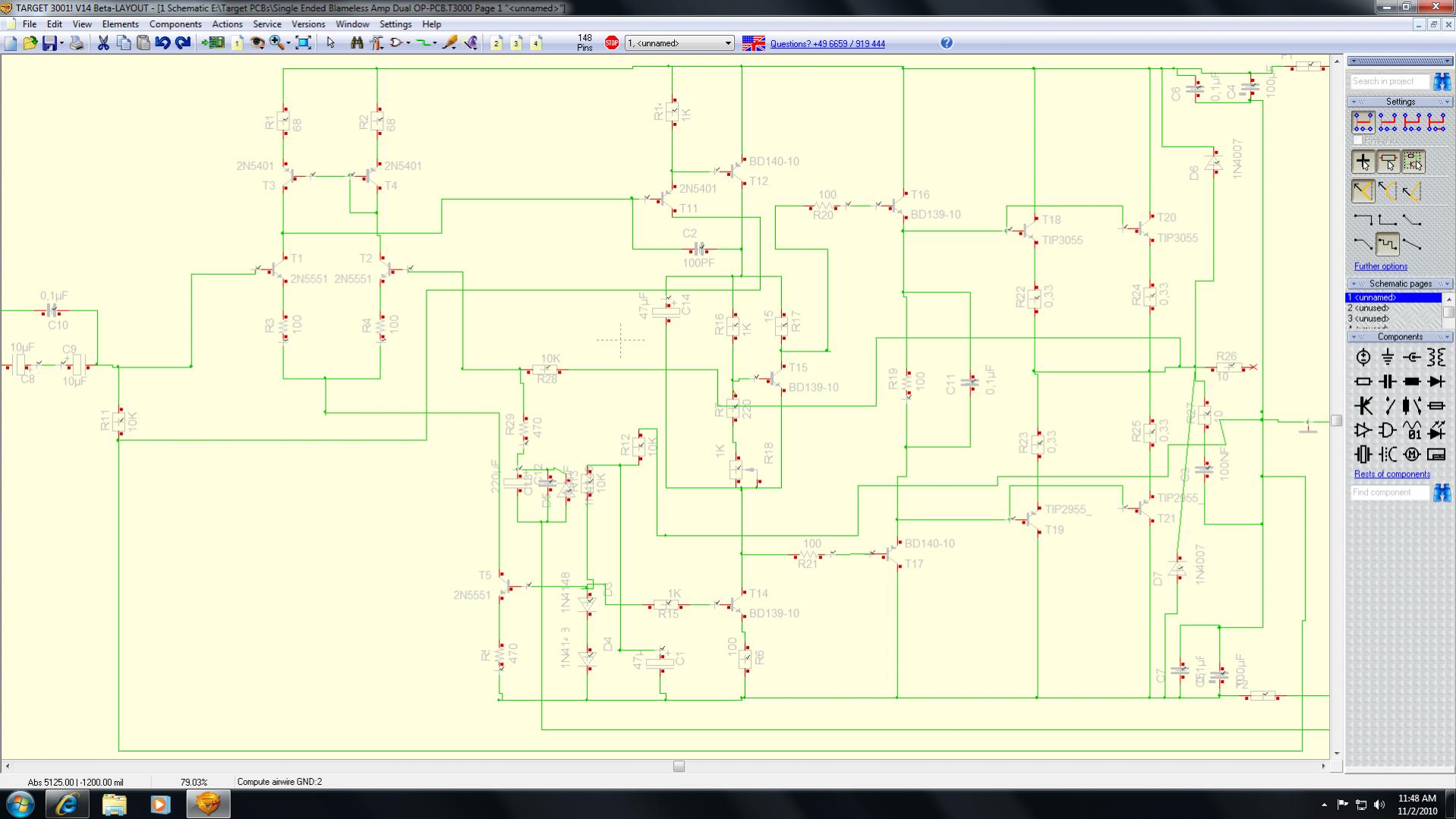Image resolution: width=1456 pixels, height=819 pixels.
Task: Choose the transformer coil component icon
Action: point(1436,358)
